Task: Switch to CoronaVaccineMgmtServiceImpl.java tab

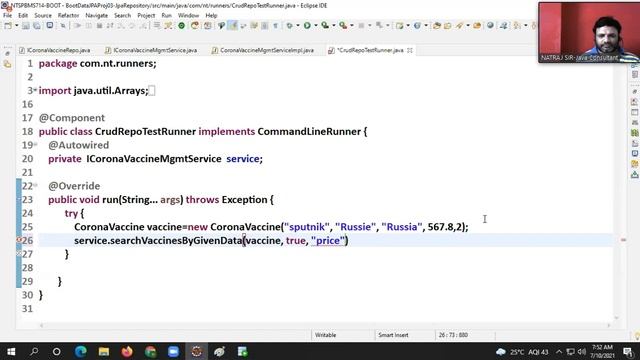Action: pos(263,50)
